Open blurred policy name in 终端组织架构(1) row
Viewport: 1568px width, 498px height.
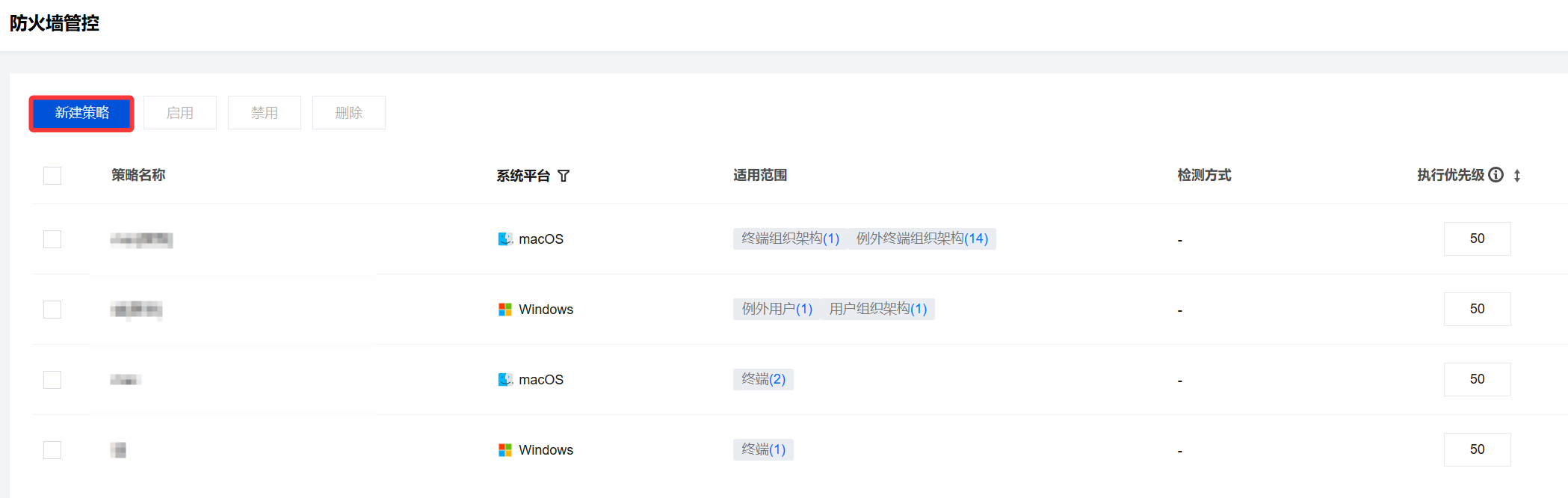point(141,240)
